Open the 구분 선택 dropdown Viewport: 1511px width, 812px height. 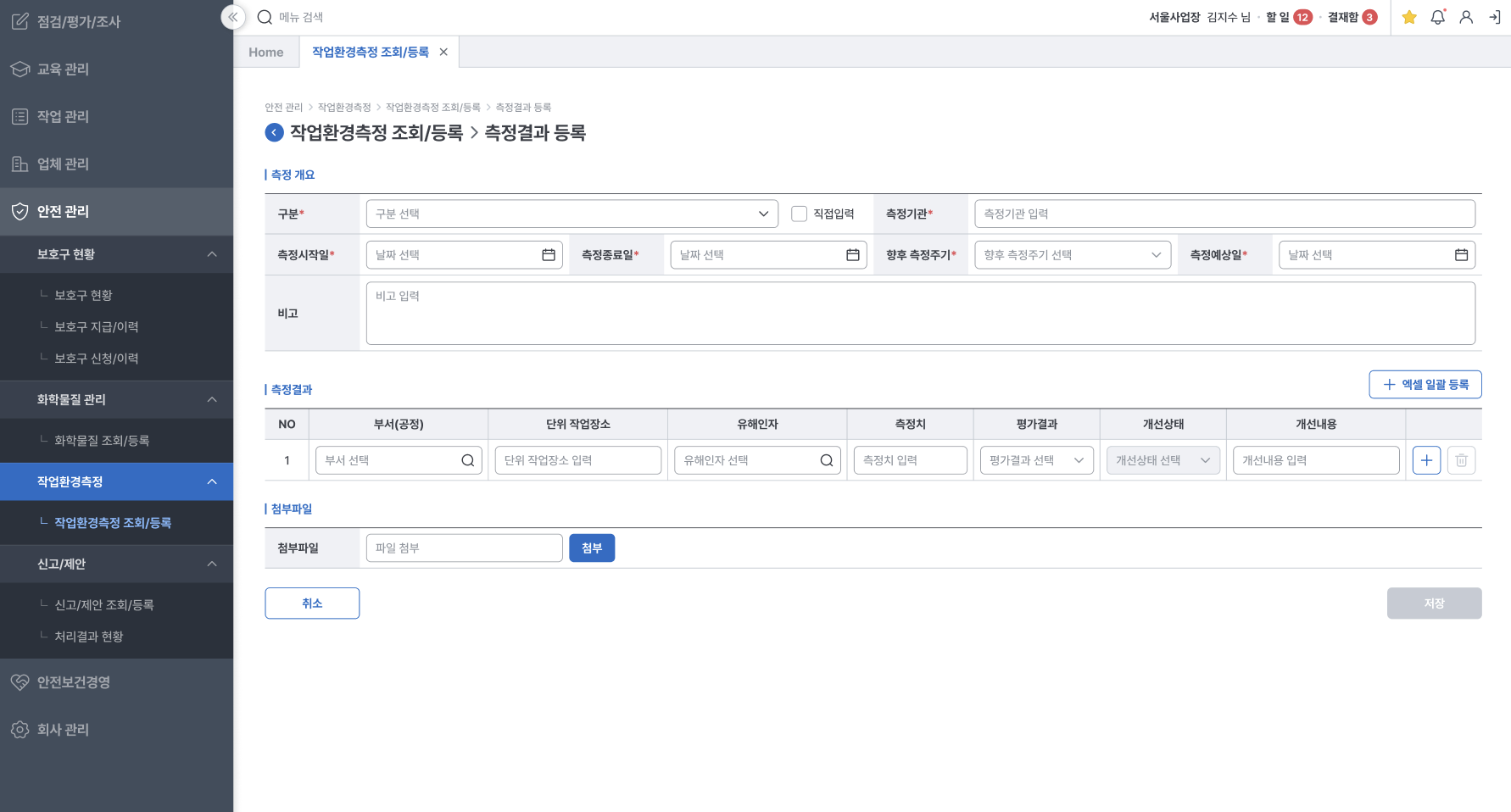(x=572, y=214)
